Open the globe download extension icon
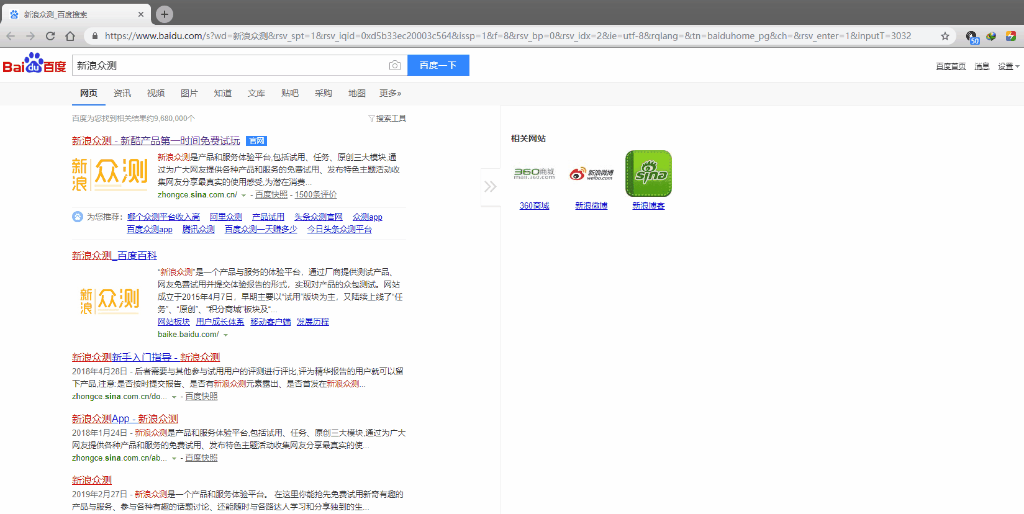The height and width of the screenshot is (514, 1024). (x=991, y=36)
